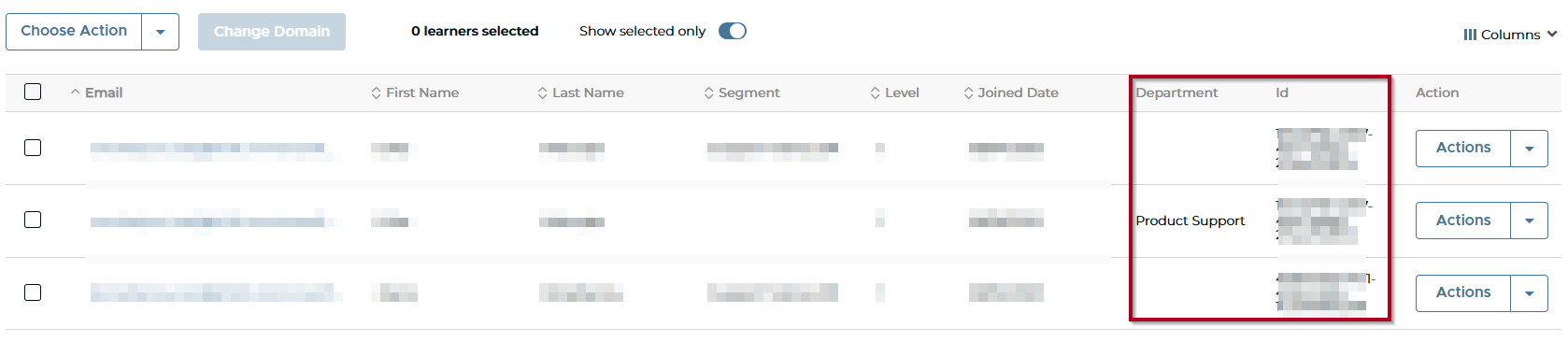This screenshot has width=1568, height=342.
Task: Expand the Choose Action dropdown arrow
Action: coord(160,32)
